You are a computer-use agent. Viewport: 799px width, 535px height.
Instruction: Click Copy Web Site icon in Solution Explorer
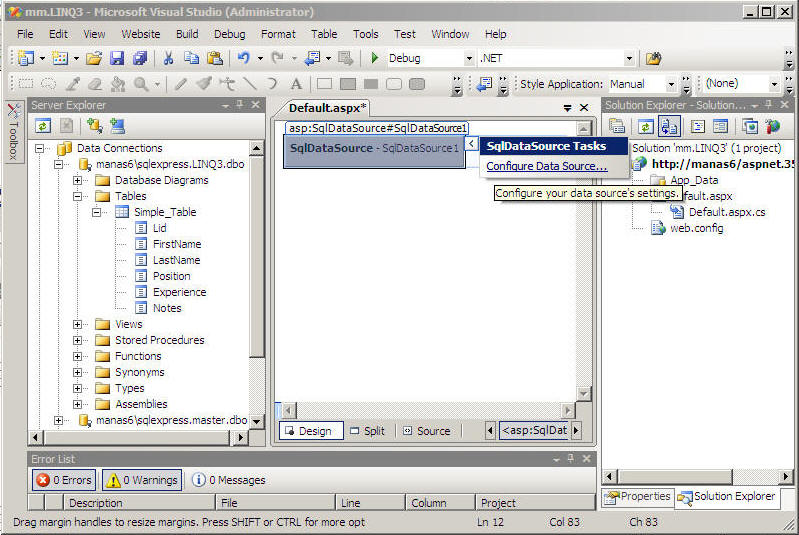click(750, 126)
